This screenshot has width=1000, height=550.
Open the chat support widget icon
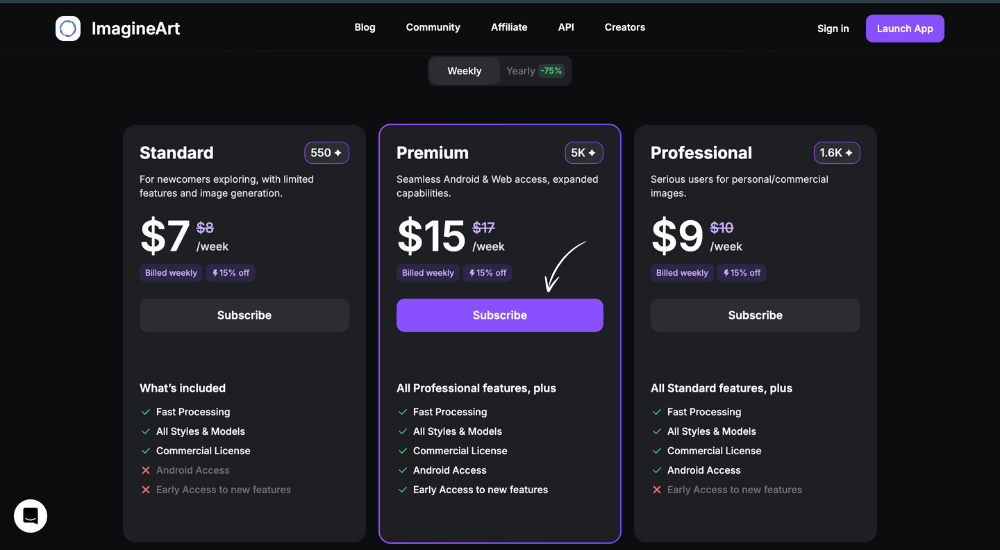(x=31, y=516)
